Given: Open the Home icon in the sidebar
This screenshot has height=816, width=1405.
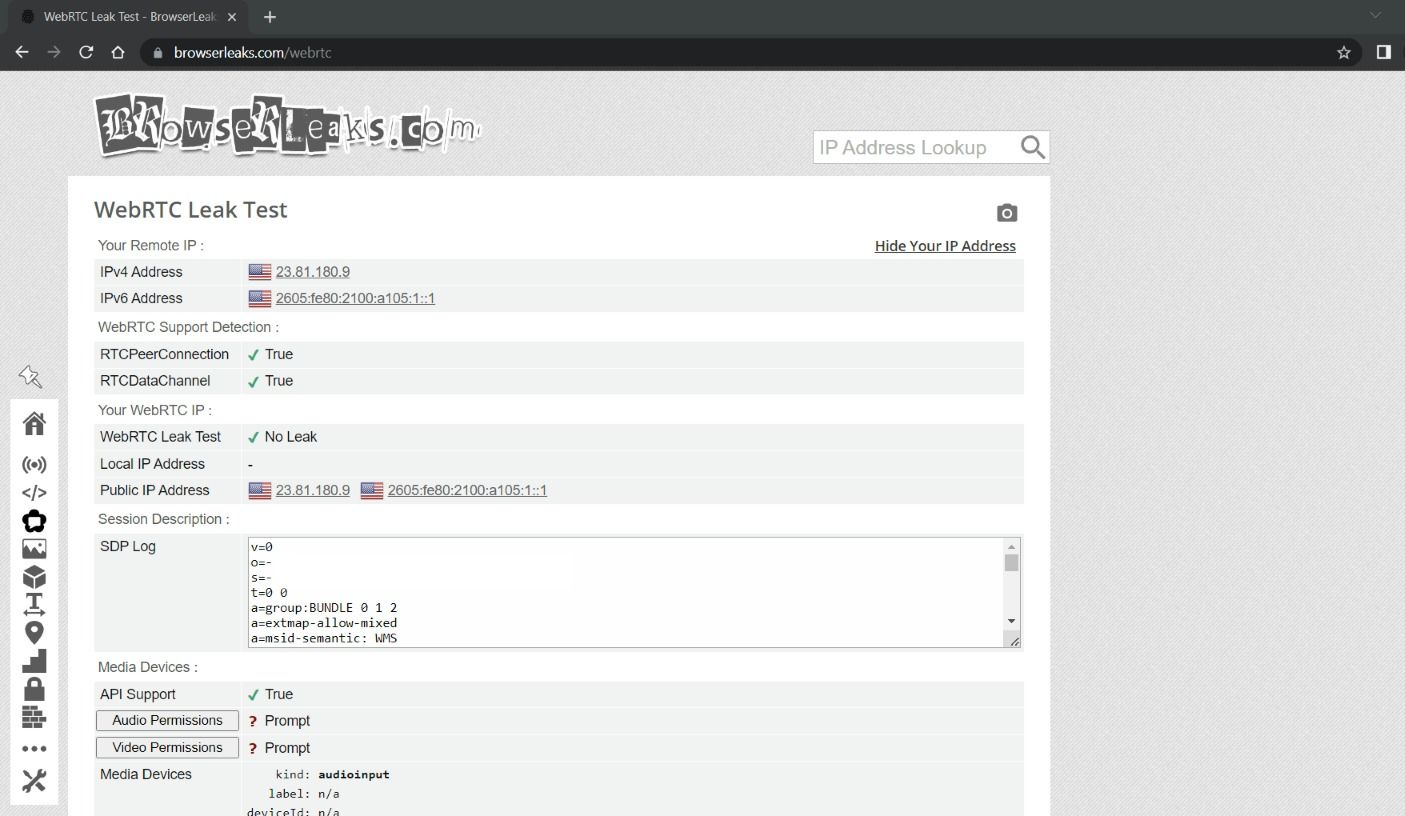Looking at the screenshot, I should click(x=34, y=424).
